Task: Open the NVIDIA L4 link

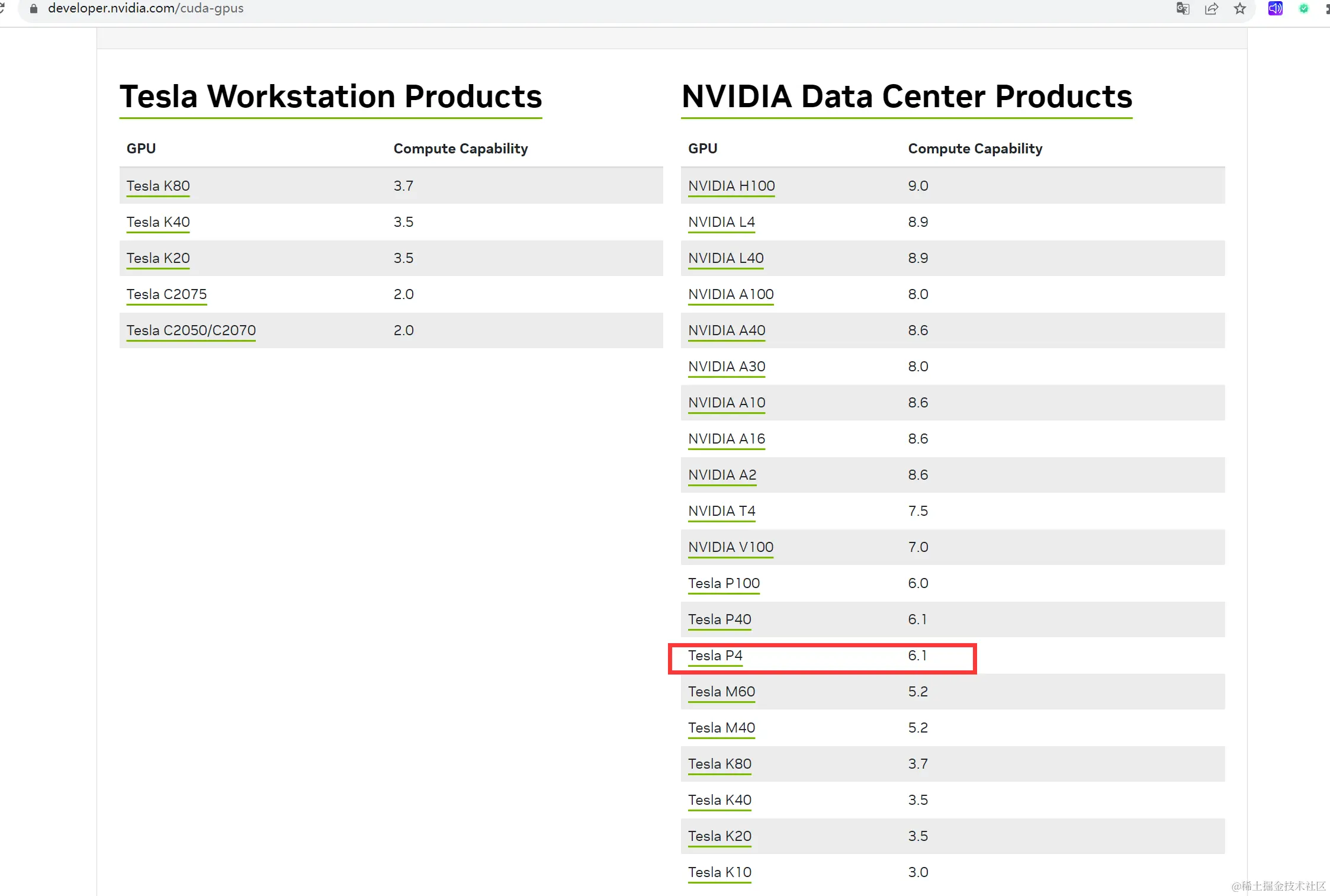Action: coord(721,222)
